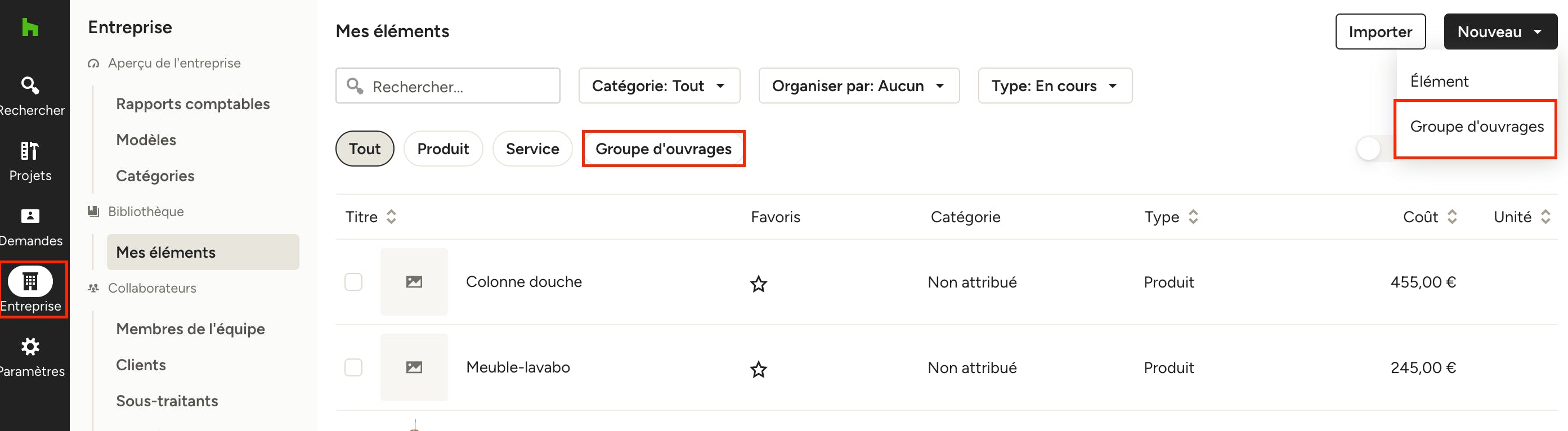Click into the Rechercher search field
This screenshot has width=1568, height=431.
point(447,86)
